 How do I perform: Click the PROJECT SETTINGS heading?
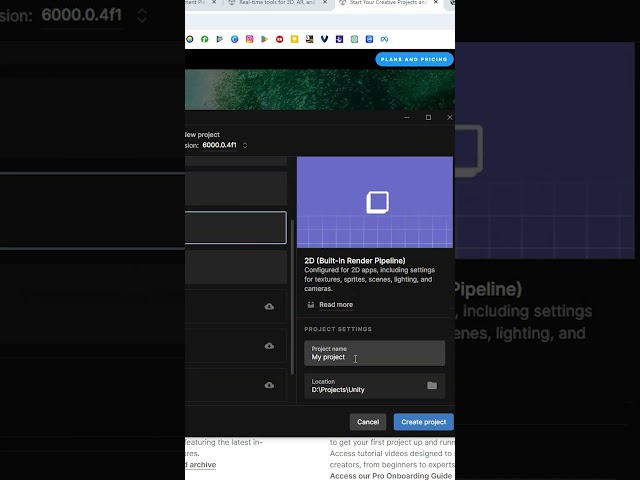click(338, 329)
